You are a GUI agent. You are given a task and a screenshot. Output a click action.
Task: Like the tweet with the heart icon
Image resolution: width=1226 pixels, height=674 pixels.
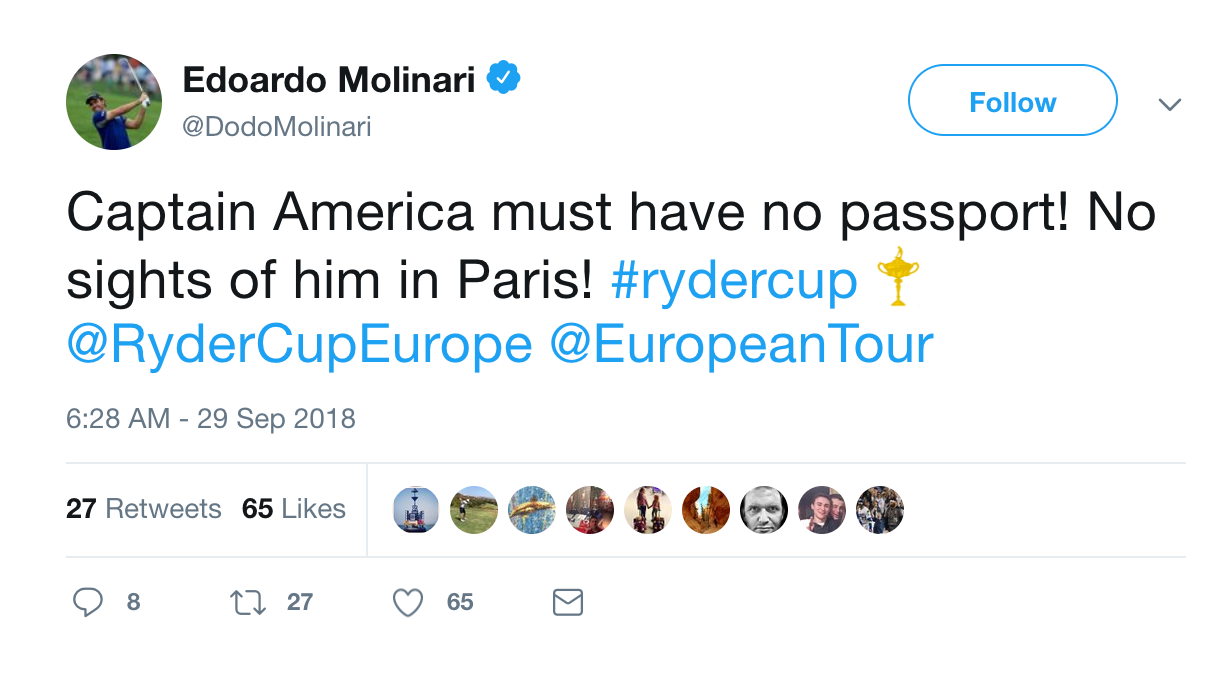click(408, 602)
